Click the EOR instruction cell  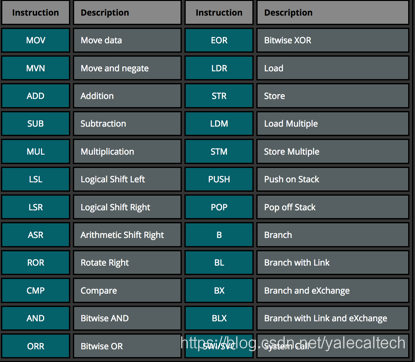[x=219, y=40]
